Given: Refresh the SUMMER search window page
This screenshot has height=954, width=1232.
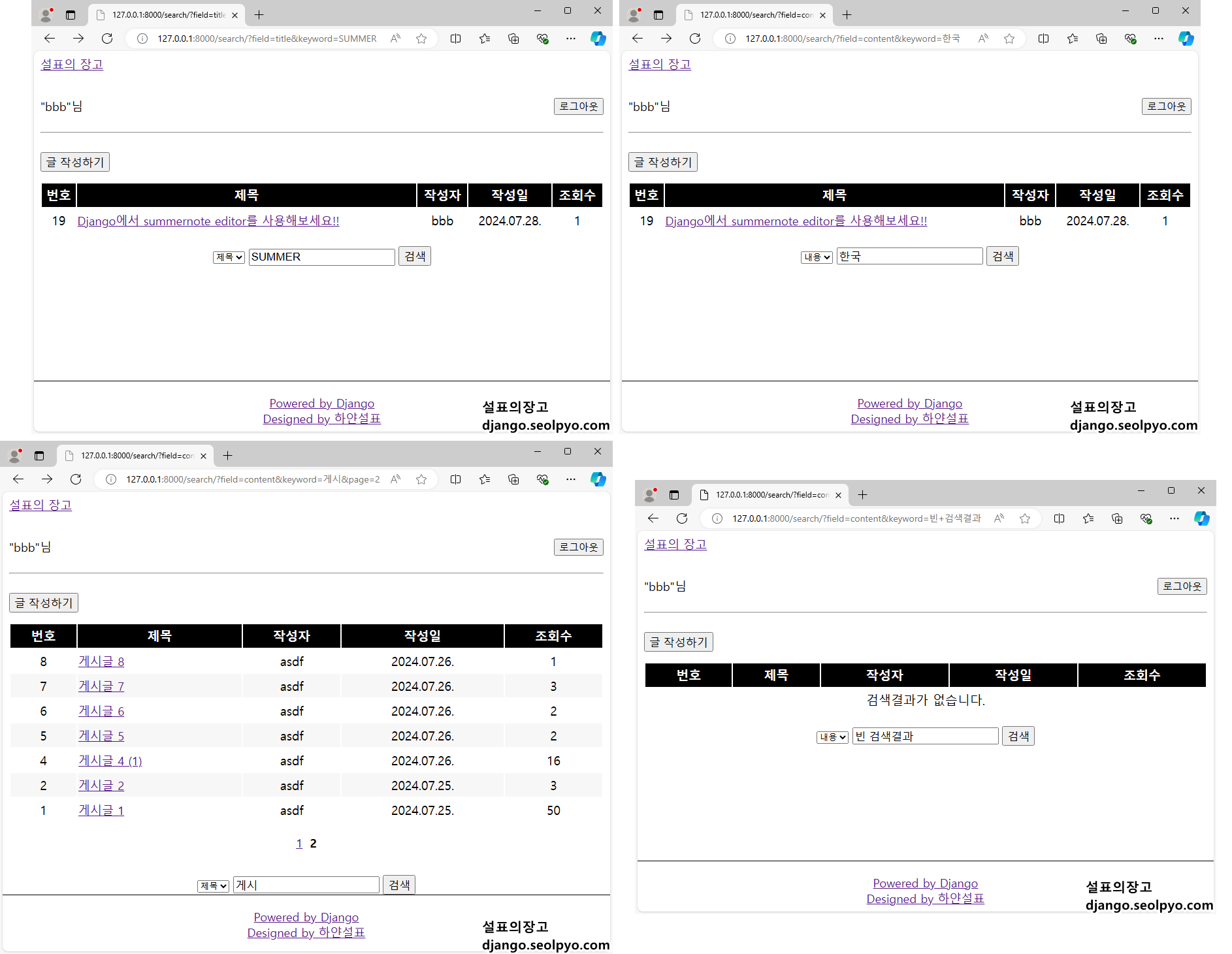Looking at the screenshot, I should [x=107, y=39].
